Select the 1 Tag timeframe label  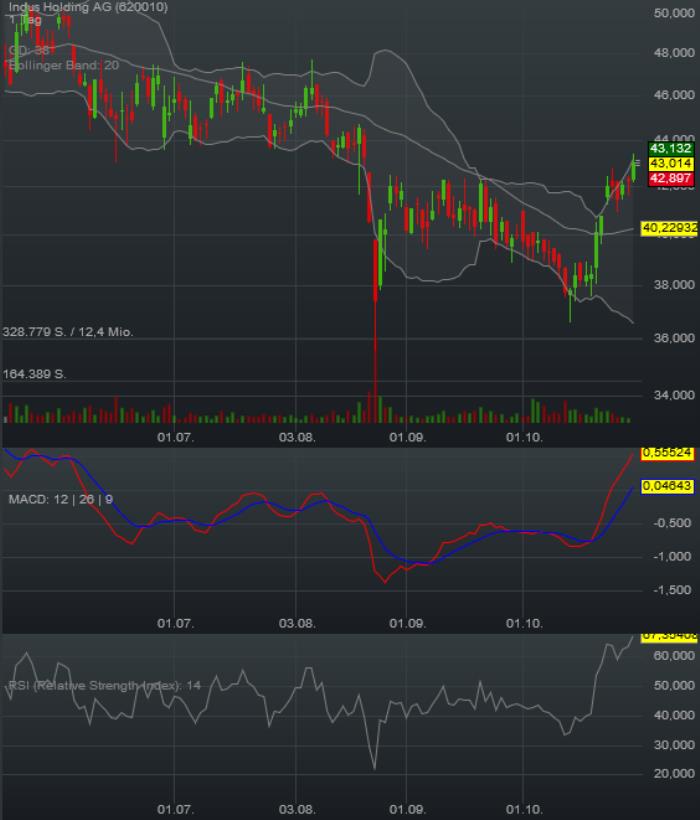click(24, 20)
